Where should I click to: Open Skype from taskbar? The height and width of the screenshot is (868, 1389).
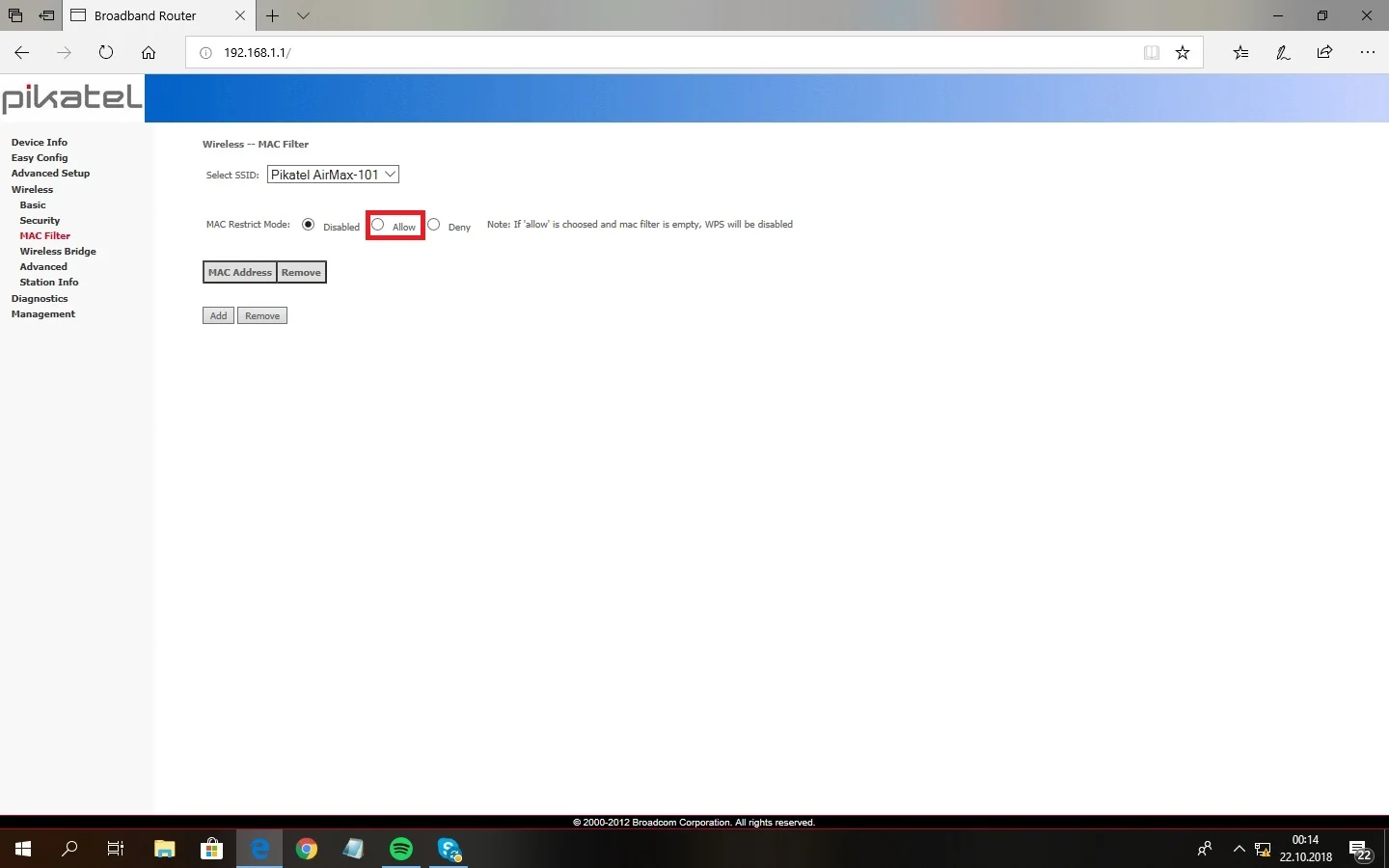point(449,849)
